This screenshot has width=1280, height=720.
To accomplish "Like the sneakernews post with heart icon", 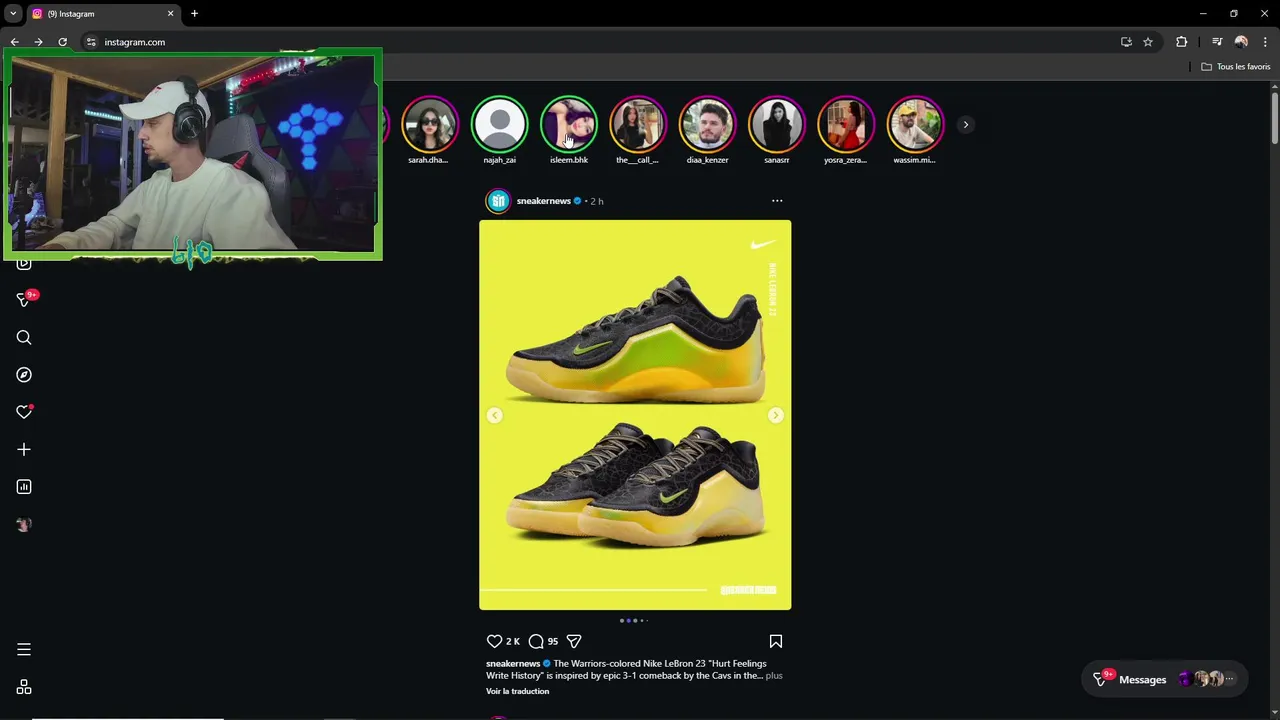I will pos(494,641).
